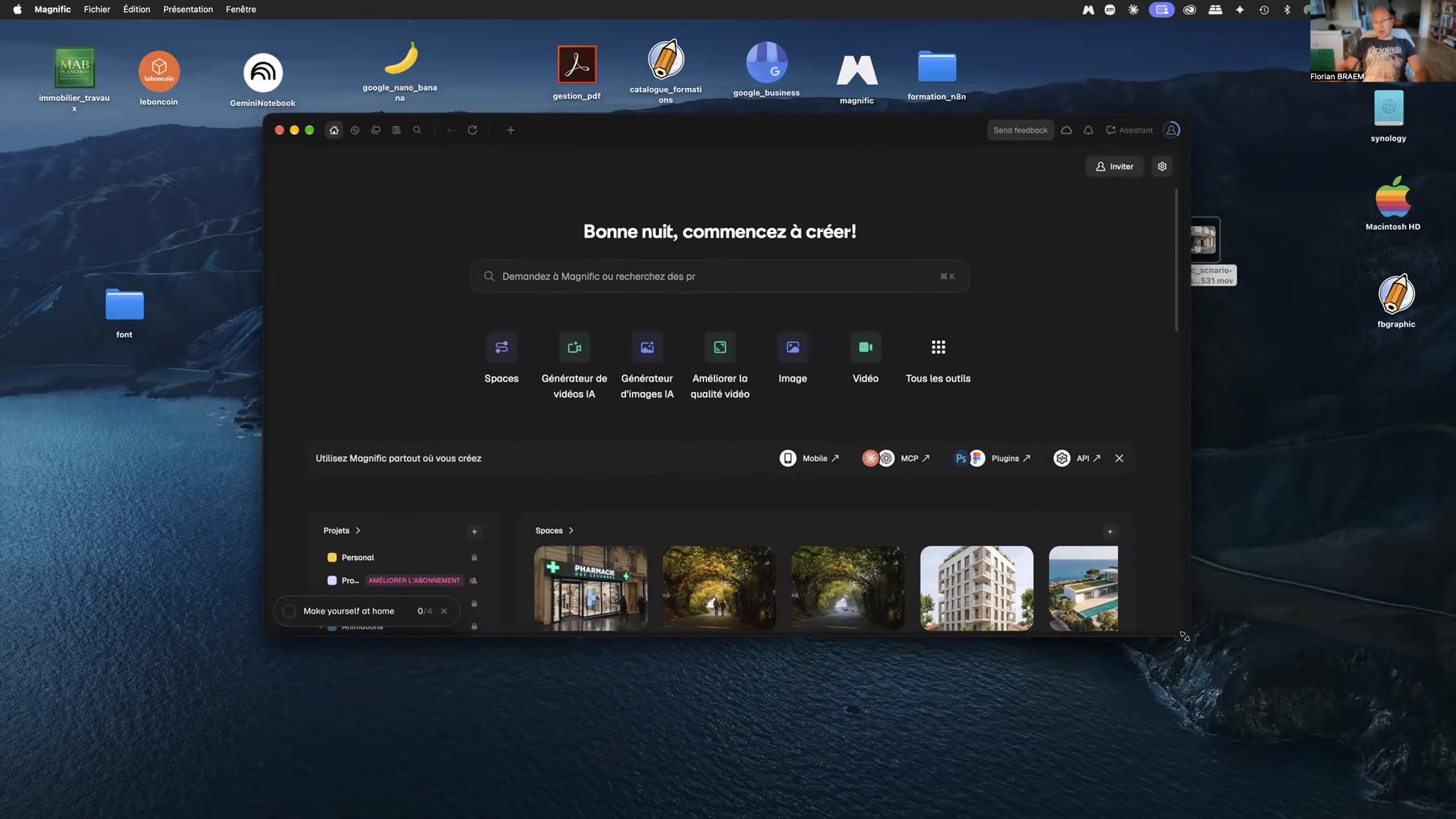This screenshot has height=819, width=1456.
Task: Click Send feedback button
Action: 1021,130
